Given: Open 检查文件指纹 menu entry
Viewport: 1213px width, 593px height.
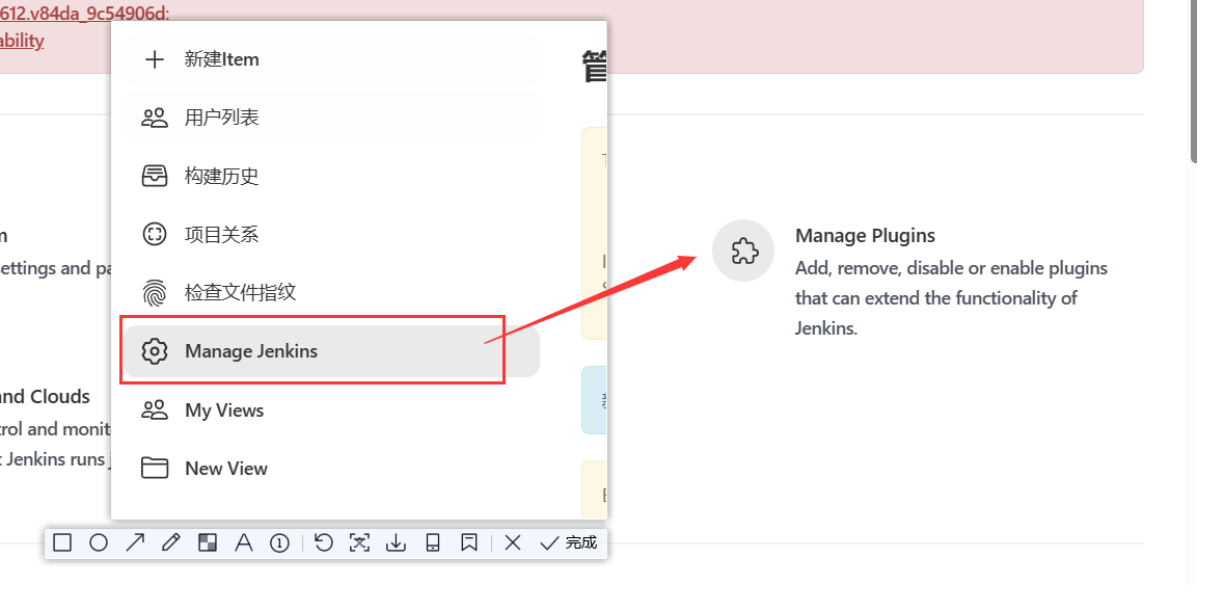Looking at the screenshot, I should (x=332, y=293).
